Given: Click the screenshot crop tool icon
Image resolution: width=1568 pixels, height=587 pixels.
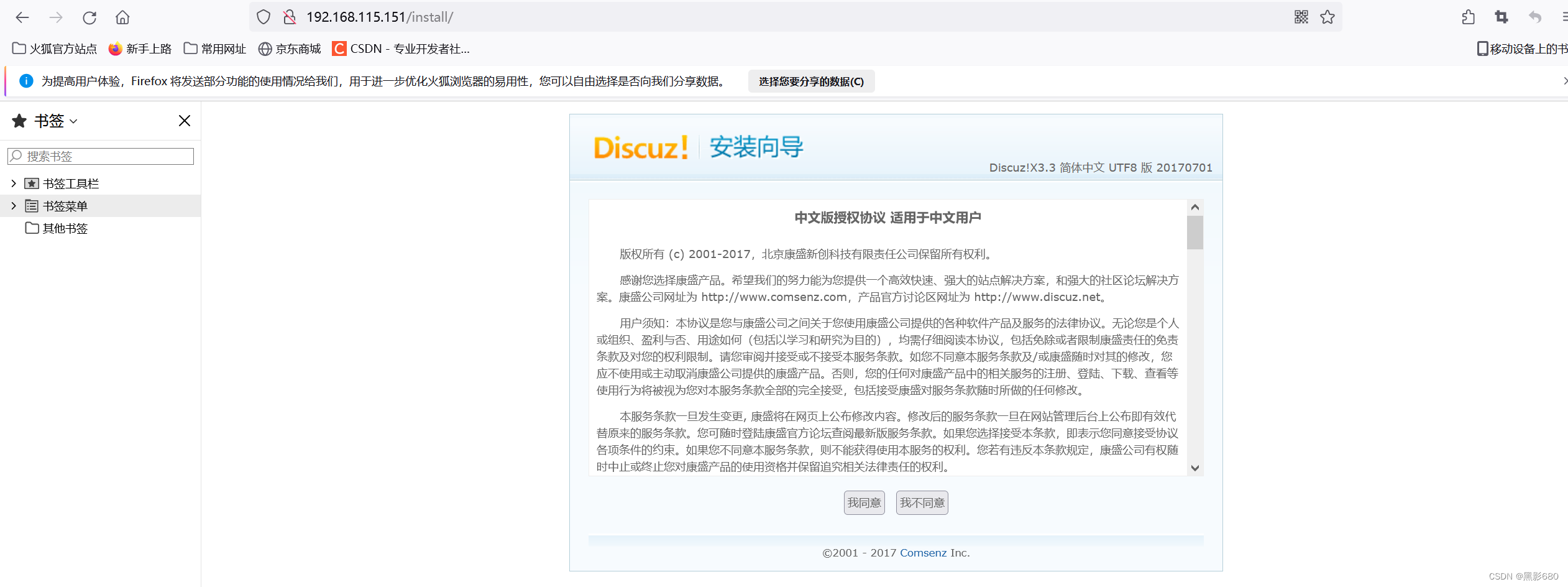Looking at the screenshot, I should pos(1502,17).
